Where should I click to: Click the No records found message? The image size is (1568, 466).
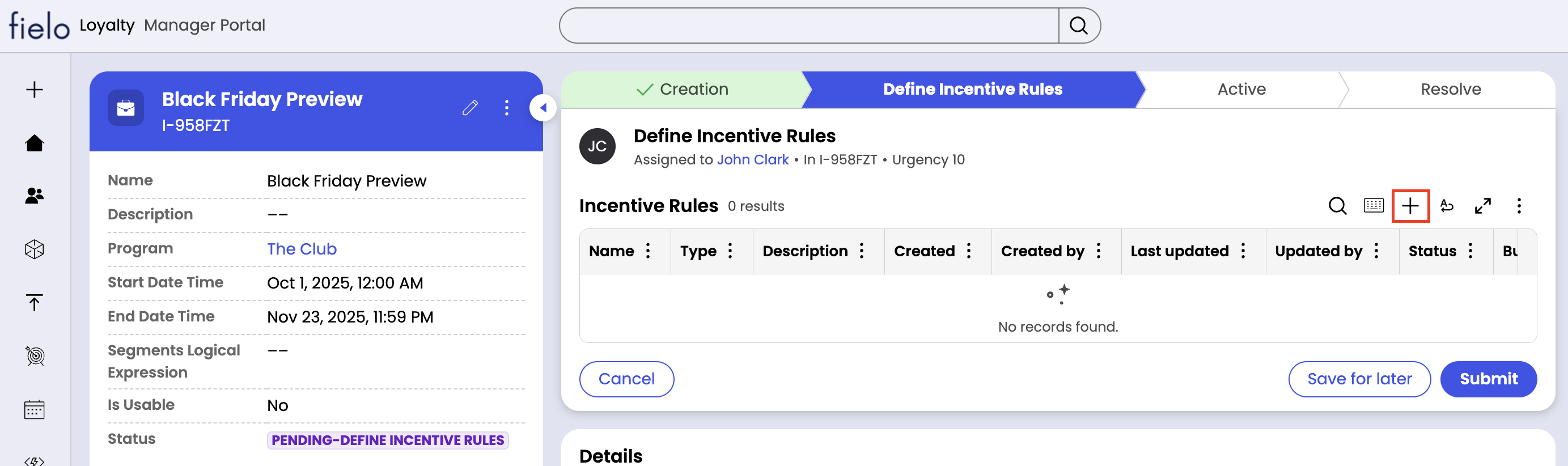pos(1058,327)
